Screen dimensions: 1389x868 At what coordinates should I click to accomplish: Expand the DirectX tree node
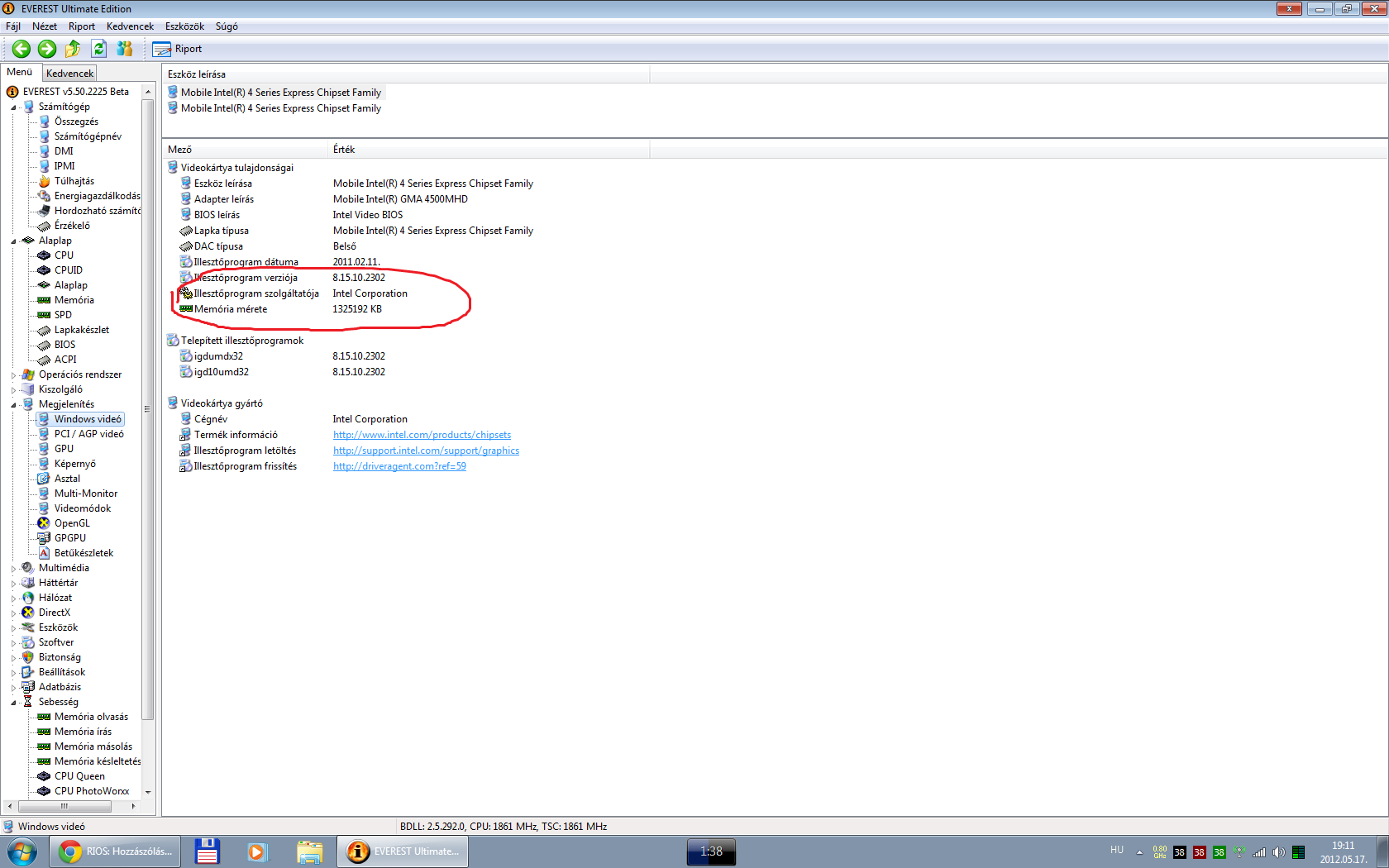click(13, 613)
